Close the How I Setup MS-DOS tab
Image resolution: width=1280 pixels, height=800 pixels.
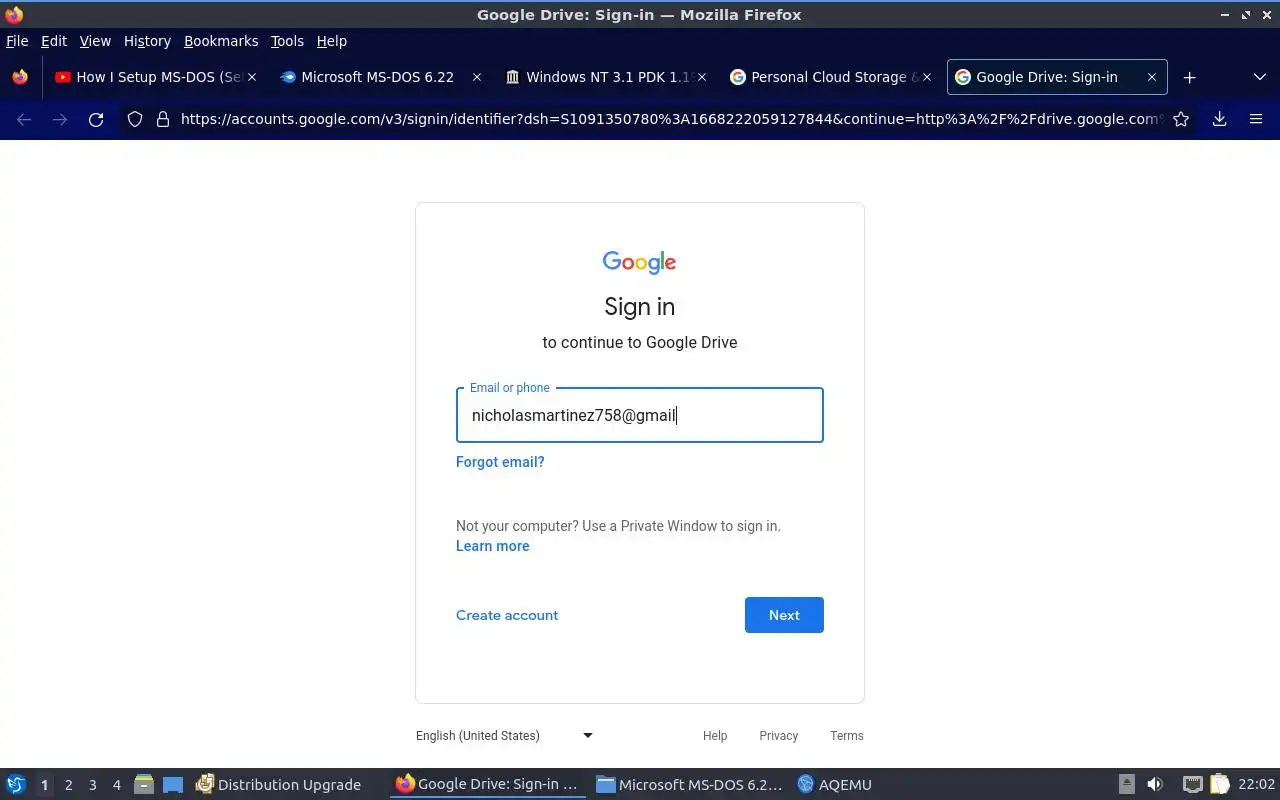252,77
